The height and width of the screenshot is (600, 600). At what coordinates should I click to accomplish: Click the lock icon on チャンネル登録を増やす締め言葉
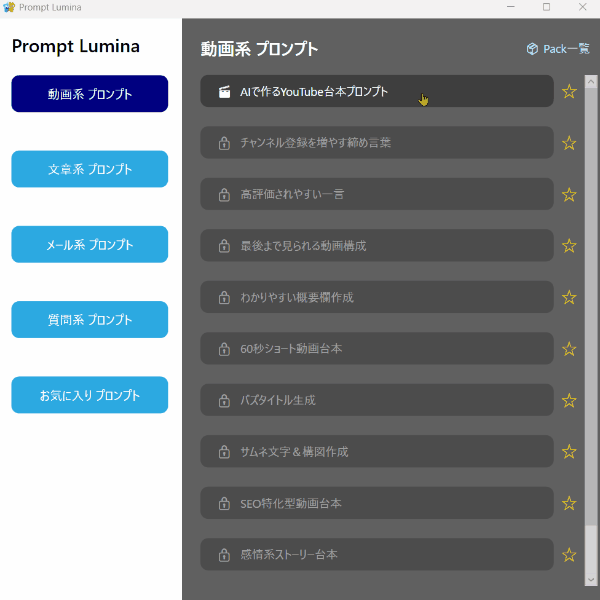point(224,143)
